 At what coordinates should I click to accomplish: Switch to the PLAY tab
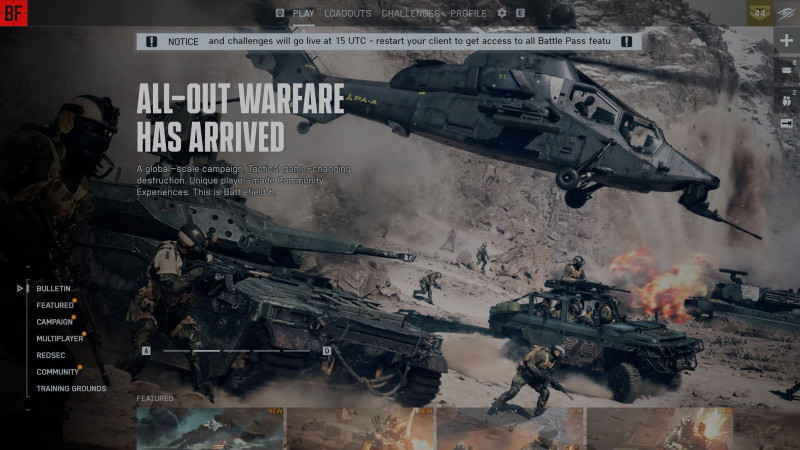click(303, 14)
